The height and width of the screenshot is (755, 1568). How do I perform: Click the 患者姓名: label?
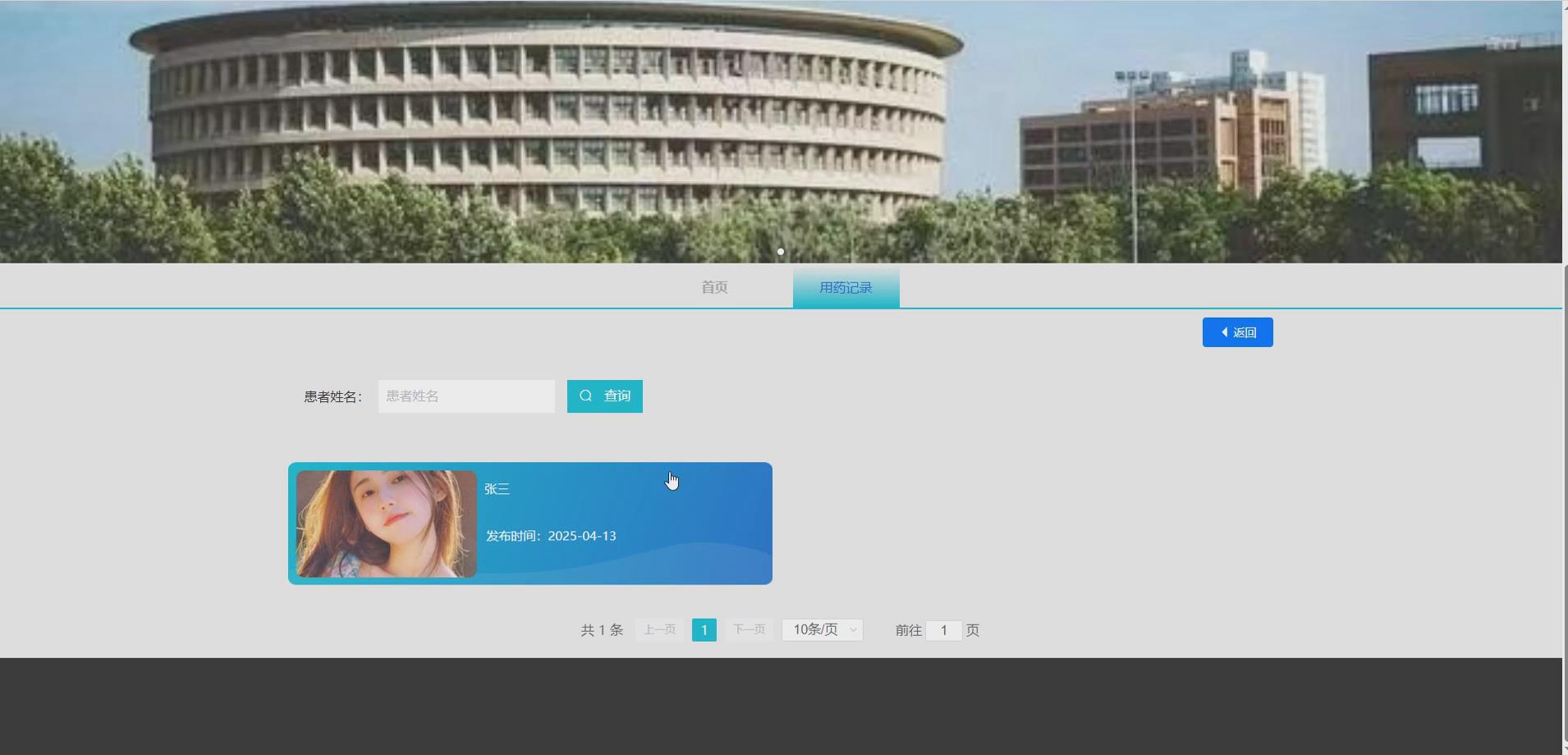point(333,397)
